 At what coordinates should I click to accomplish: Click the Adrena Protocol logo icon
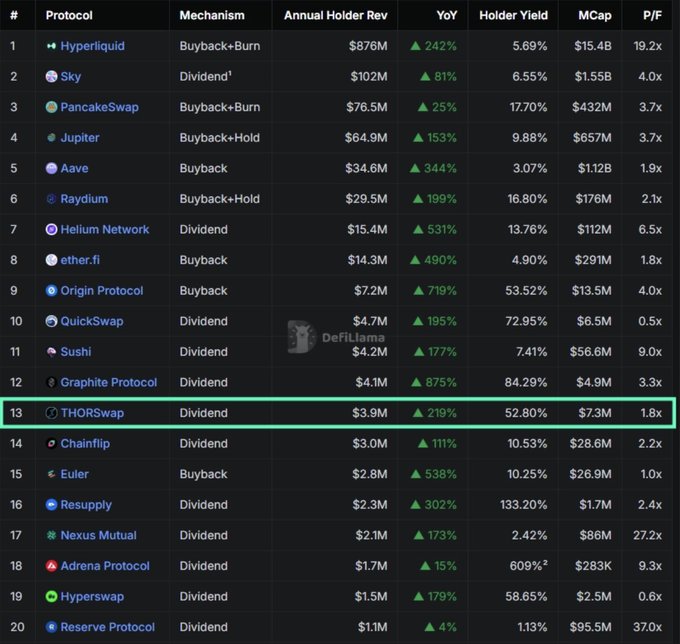click(51, 566)
